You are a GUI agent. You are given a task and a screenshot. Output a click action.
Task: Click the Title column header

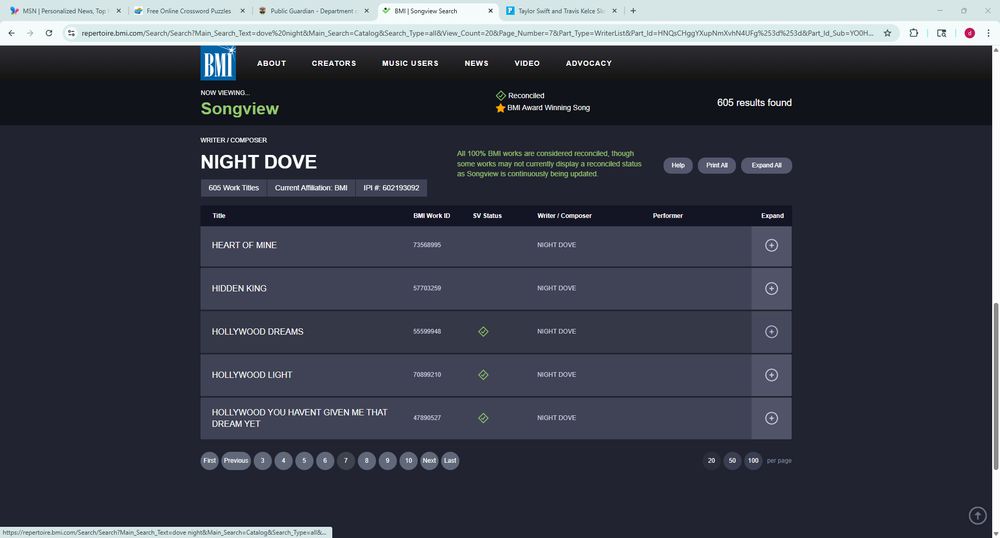(219, 215)
